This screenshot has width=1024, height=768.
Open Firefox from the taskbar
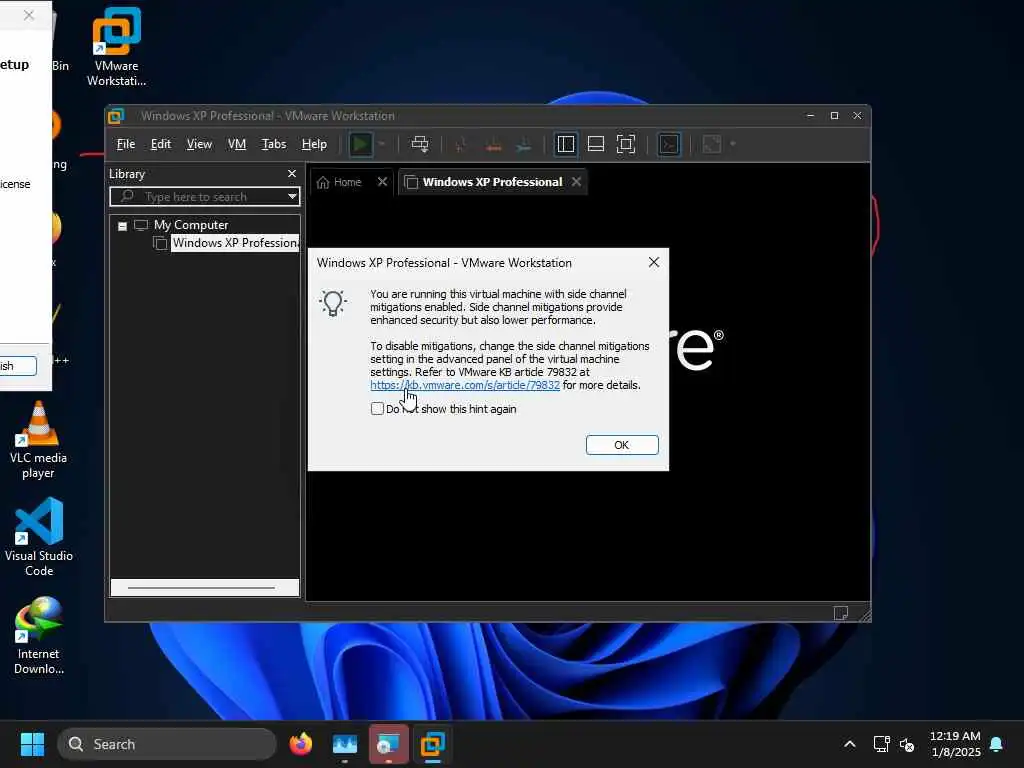point(300,744)
